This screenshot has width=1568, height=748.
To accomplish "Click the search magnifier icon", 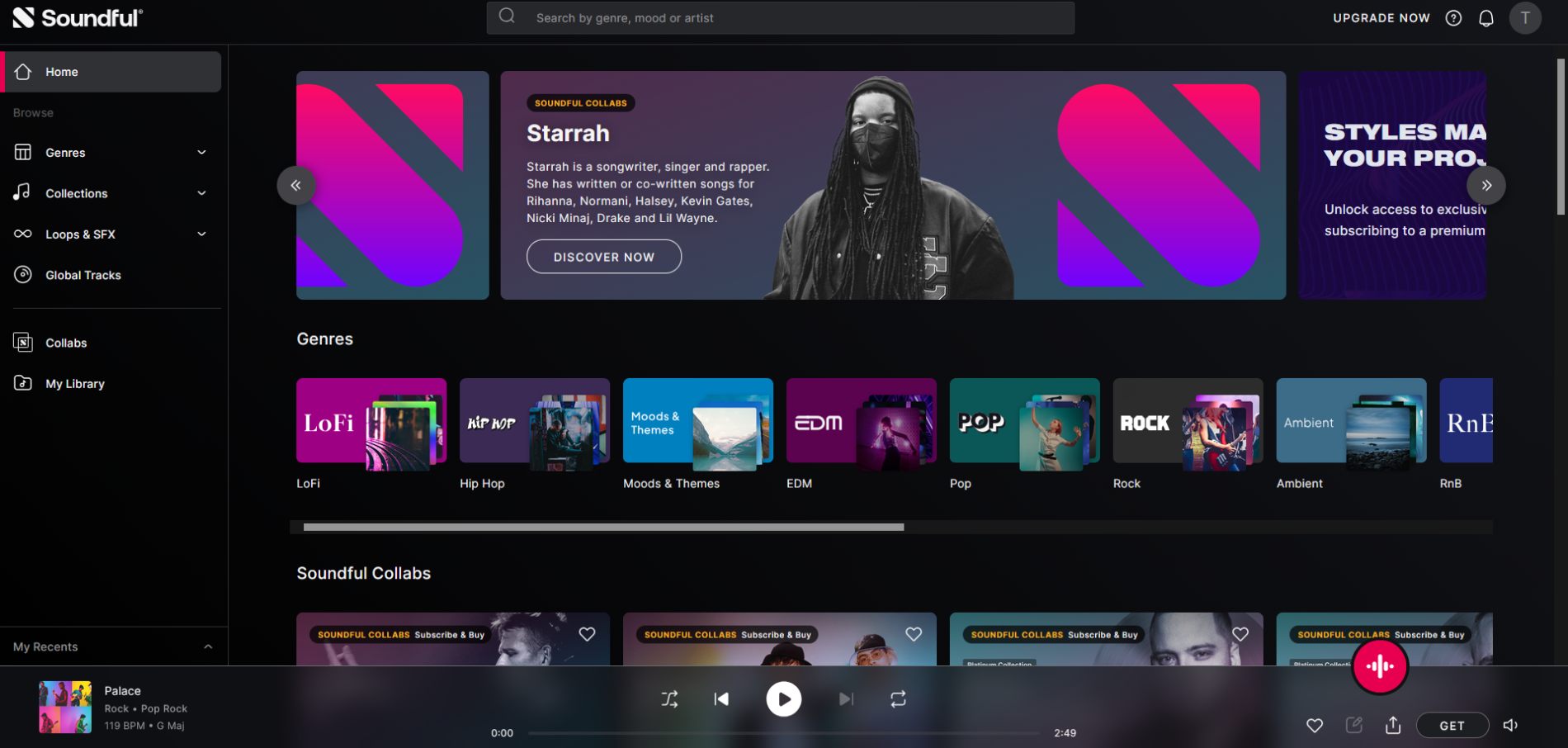I will pyautogui.click(x=507, y=17).
